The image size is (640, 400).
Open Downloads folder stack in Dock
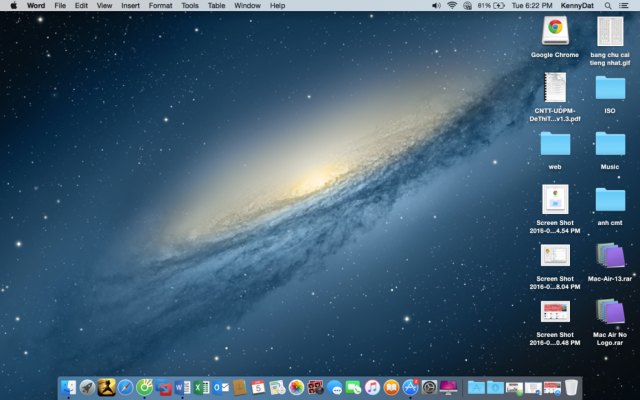[x=496, y=387]
